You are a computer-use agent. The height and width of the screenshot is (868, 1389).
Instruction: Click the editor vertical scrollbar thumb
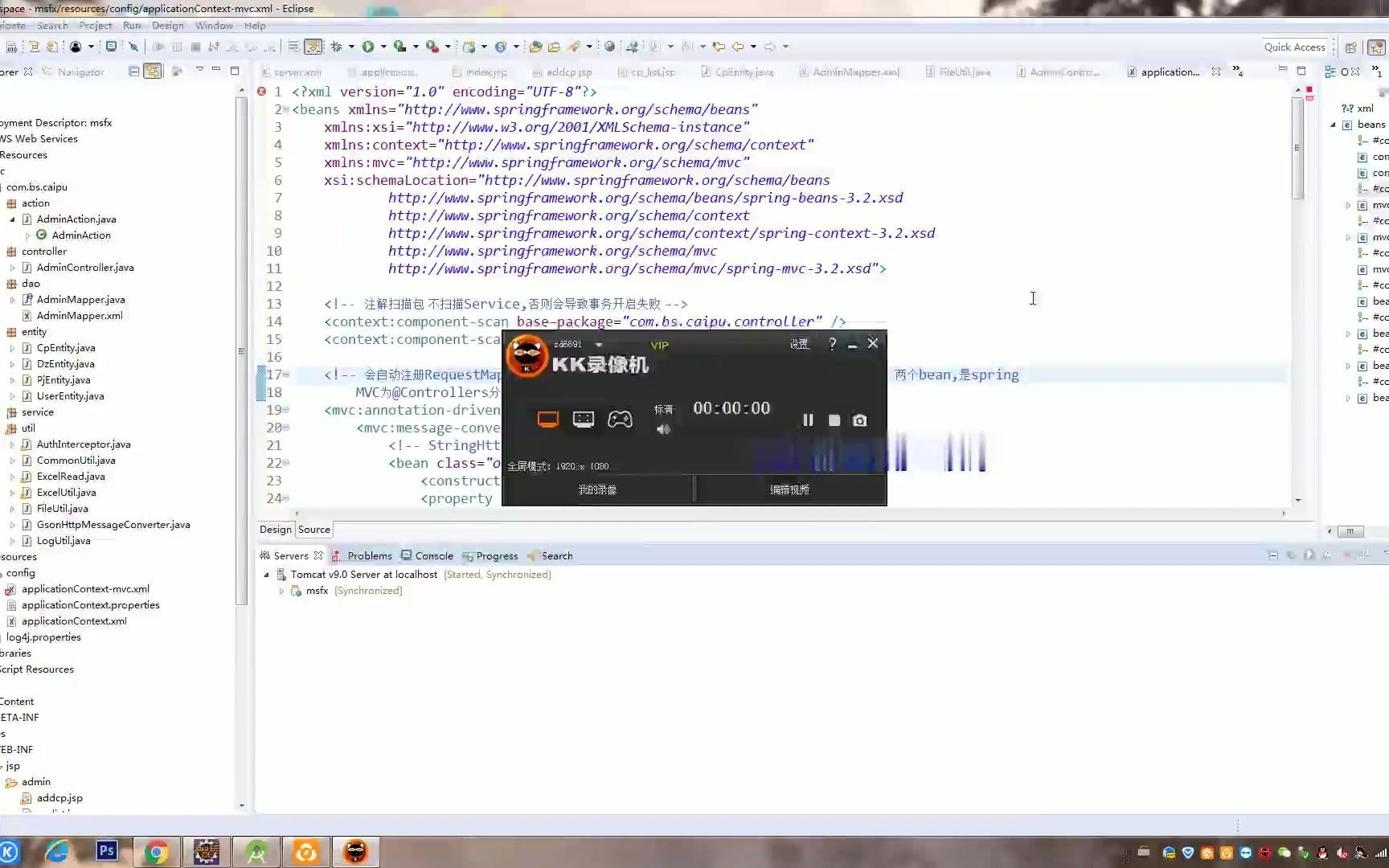tap(1297, 149)
